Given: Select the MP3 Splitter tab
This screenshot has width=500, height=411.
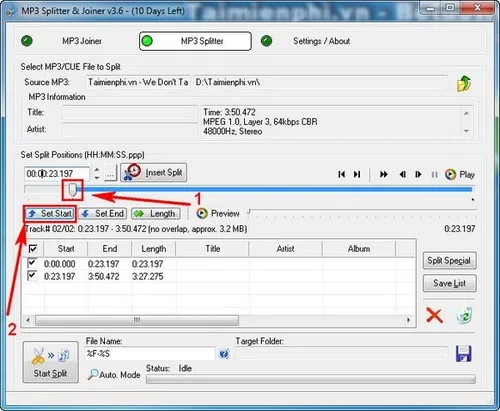Looking at the screenshot, I should 195,41.
